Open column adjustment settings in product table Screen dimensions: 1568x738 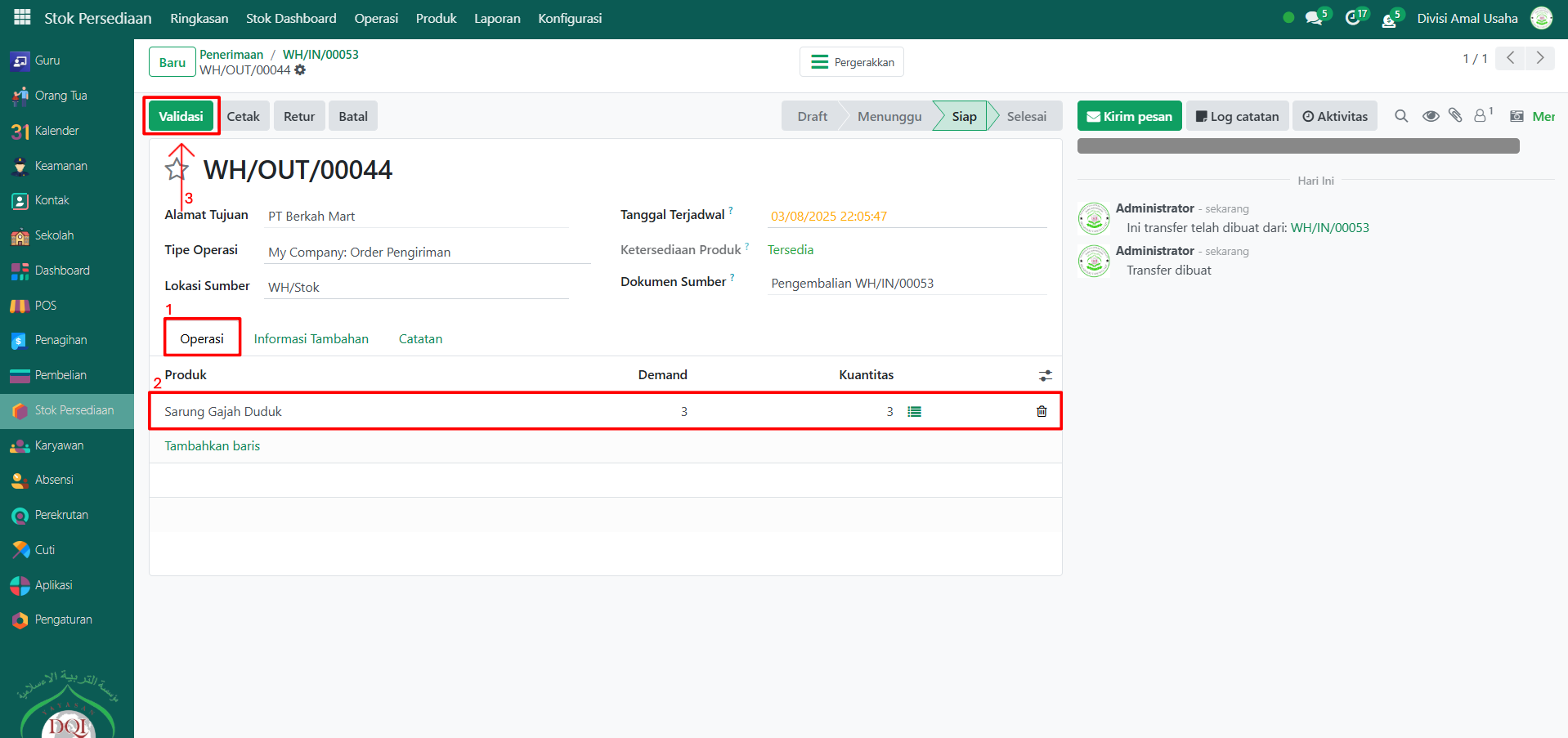point(1045,375)
